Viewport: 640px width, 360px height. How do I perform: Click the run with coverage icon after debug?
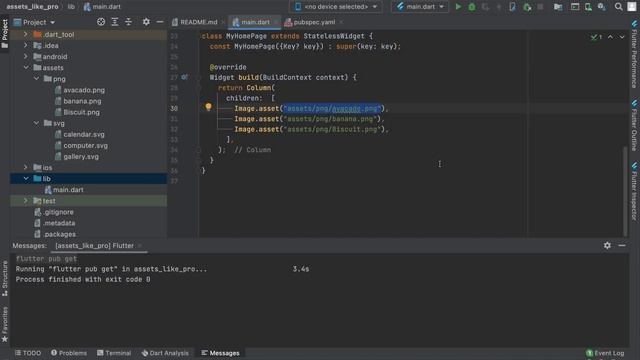[x=485, y=7]
